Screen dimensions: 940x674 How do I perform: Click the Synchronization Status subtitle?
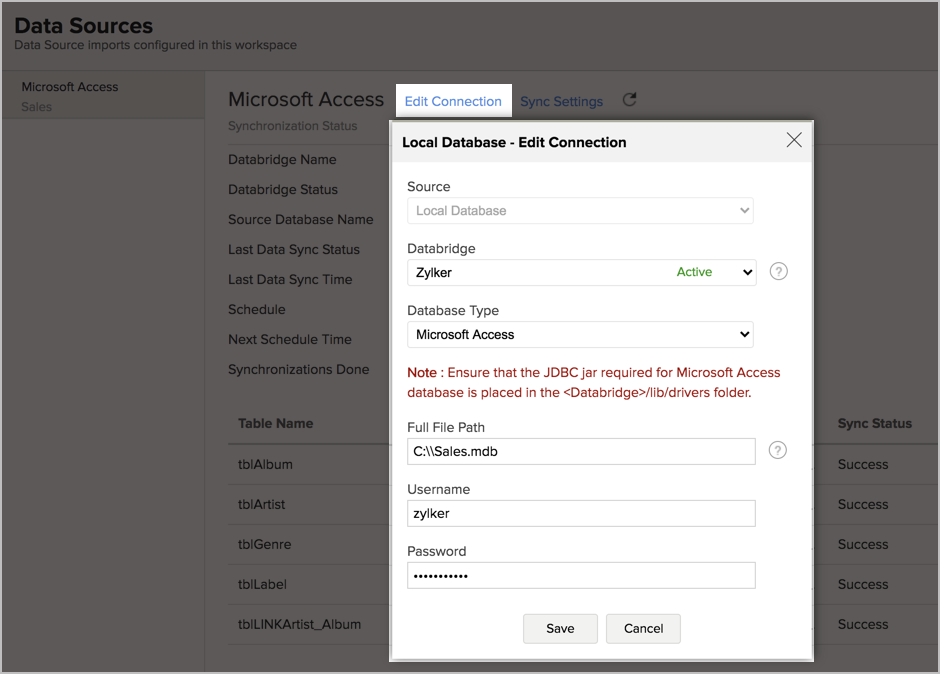(293, 126)
